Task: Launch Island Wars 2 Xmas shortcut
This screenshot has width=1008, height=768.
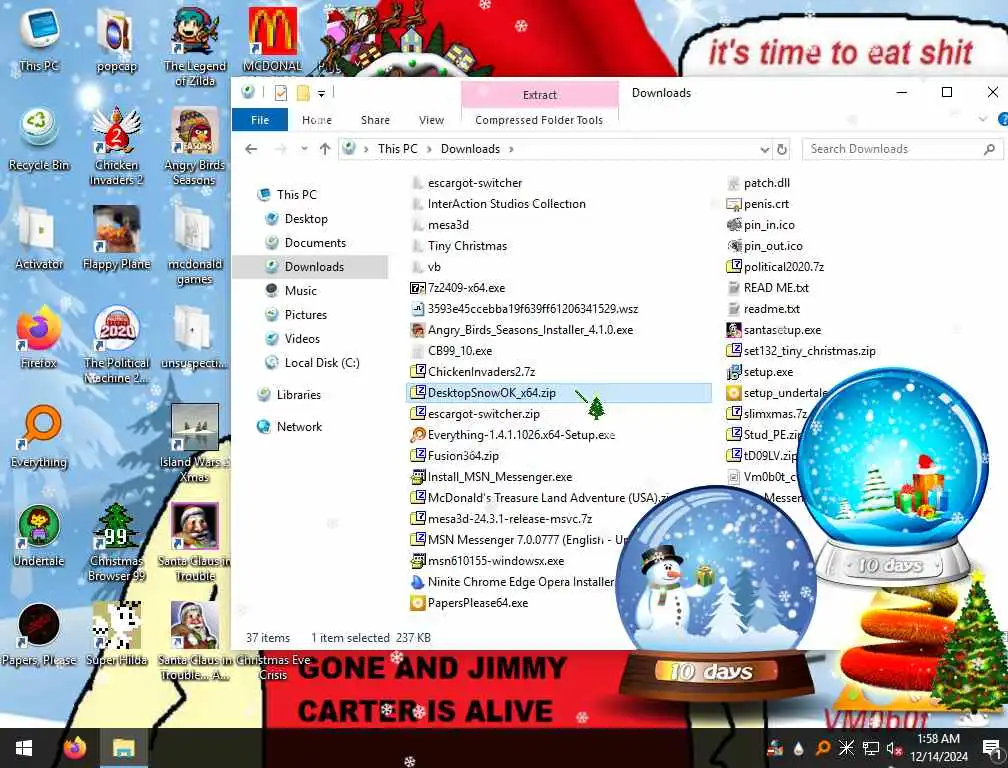Action: click(195, 442)
